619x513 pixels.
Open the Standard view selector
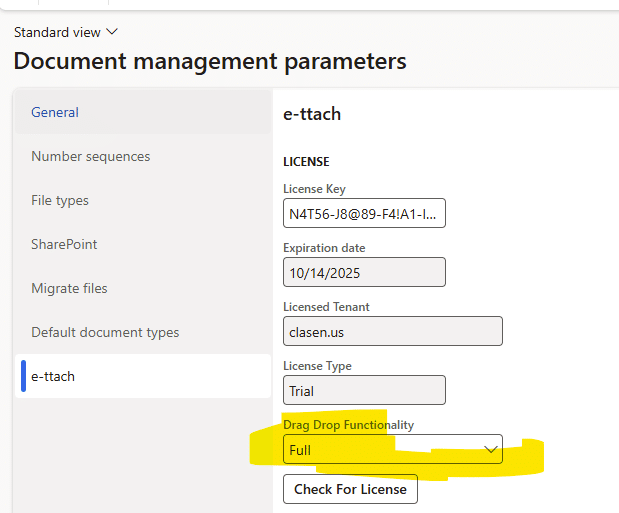click(65, 32)
